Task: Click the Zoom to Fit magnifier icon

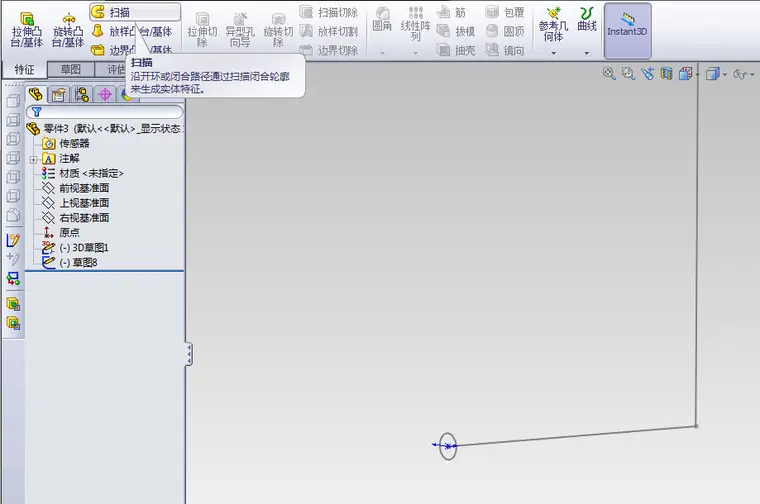Action: pos(609,74)
